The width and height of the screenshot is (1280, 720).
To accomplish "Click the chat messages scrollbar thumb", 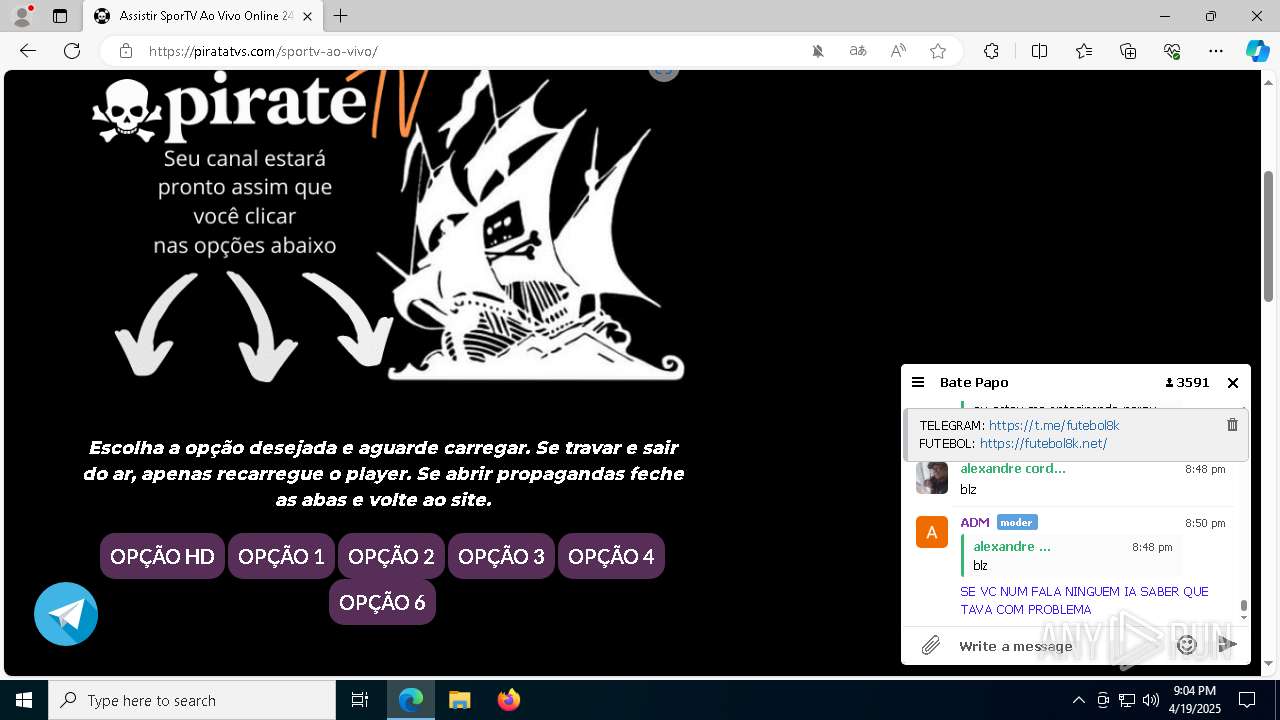I will click(1244, 606).
